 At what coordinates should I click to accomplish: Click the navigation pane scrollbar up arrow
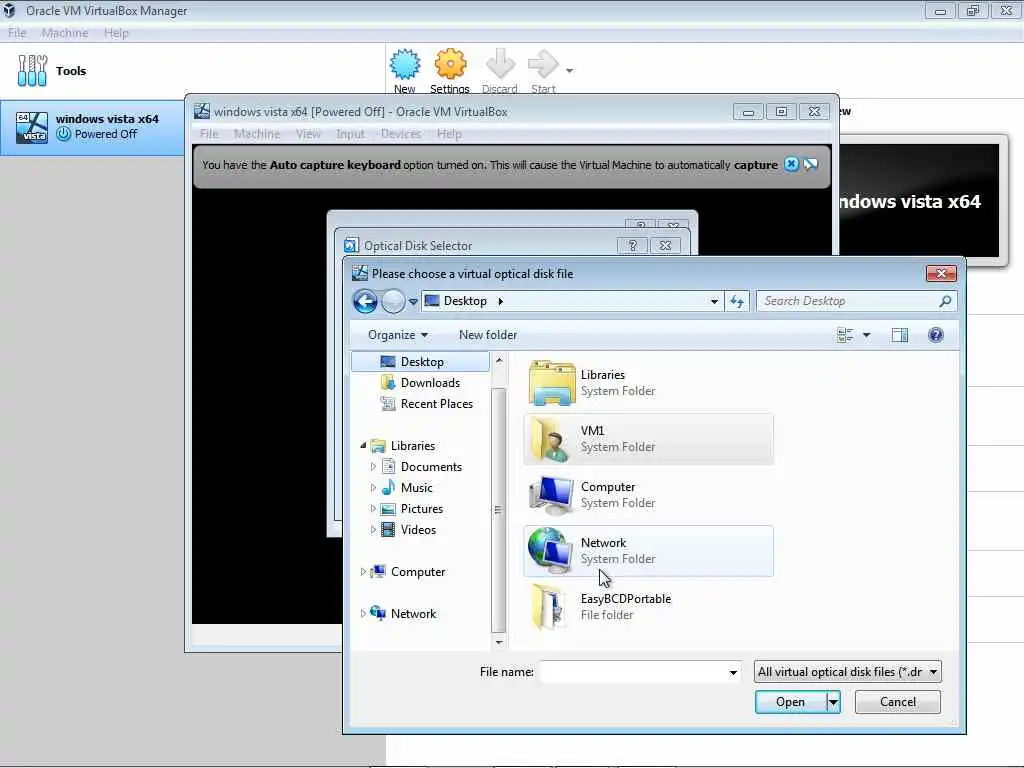coord(499,360)
